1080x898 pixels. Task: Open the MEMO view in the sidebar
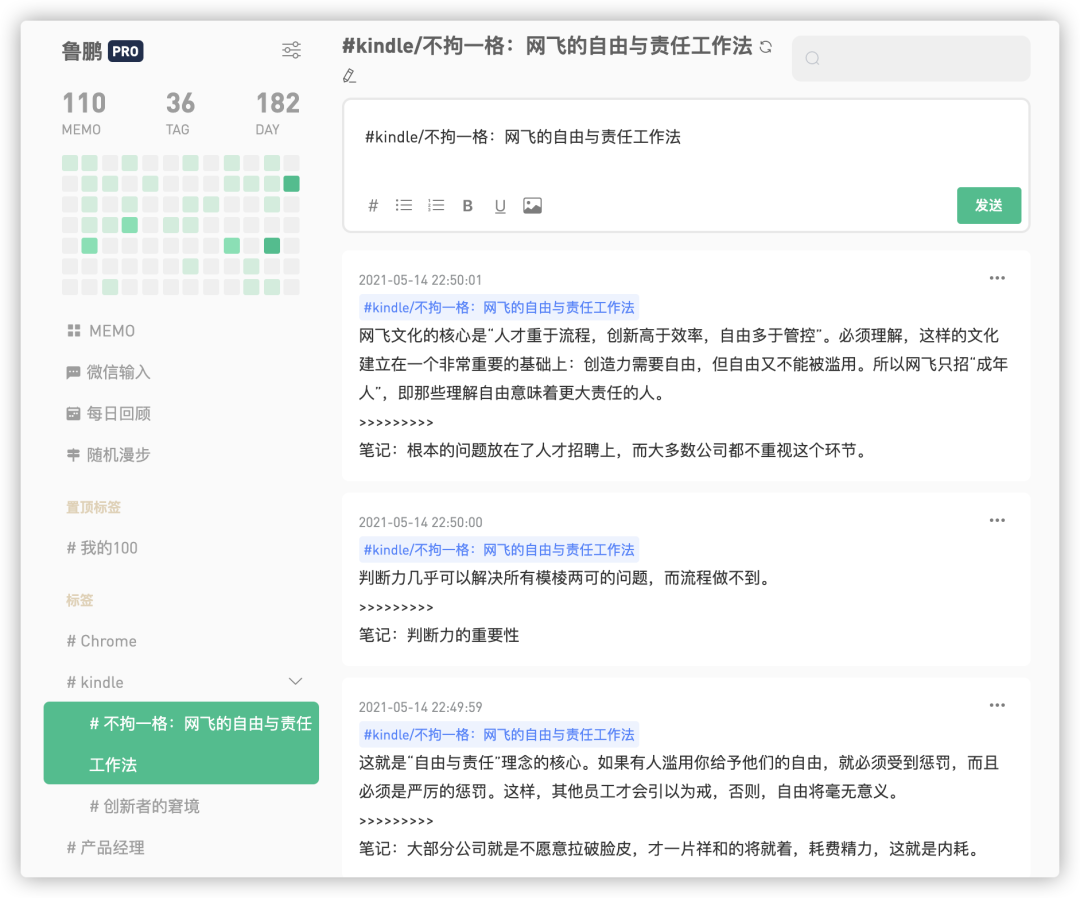[x=101, y=331]
